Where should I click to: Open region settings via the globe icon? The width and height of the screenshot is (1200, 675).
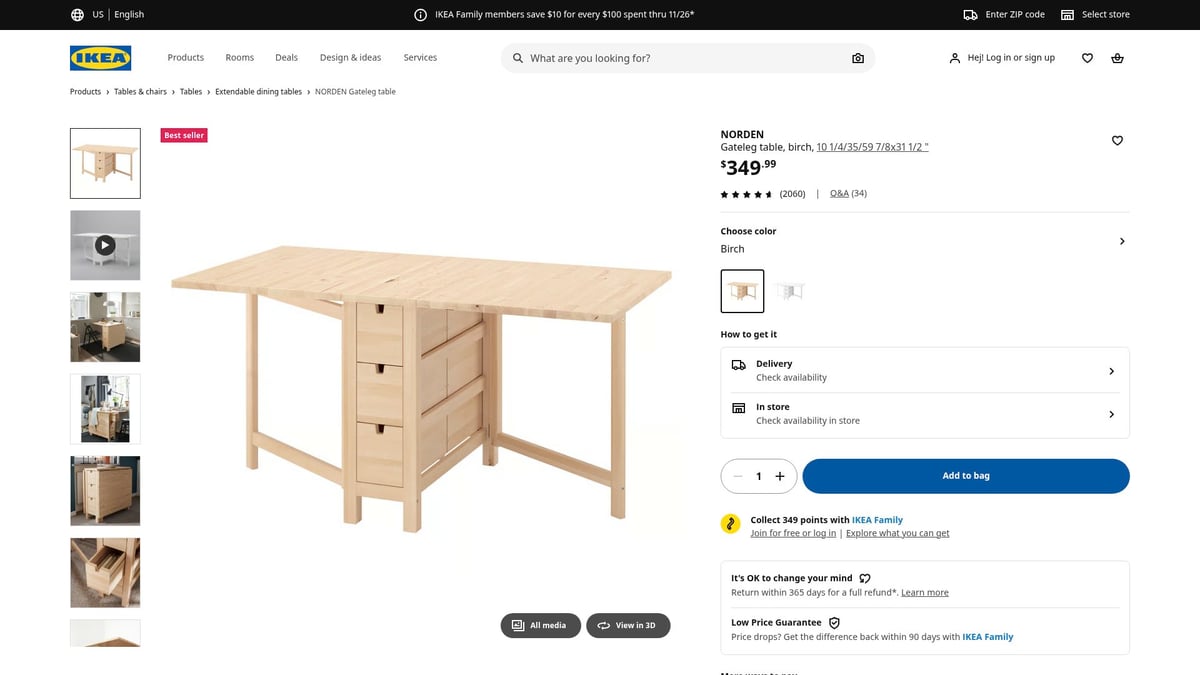click(x=77, y=14)
